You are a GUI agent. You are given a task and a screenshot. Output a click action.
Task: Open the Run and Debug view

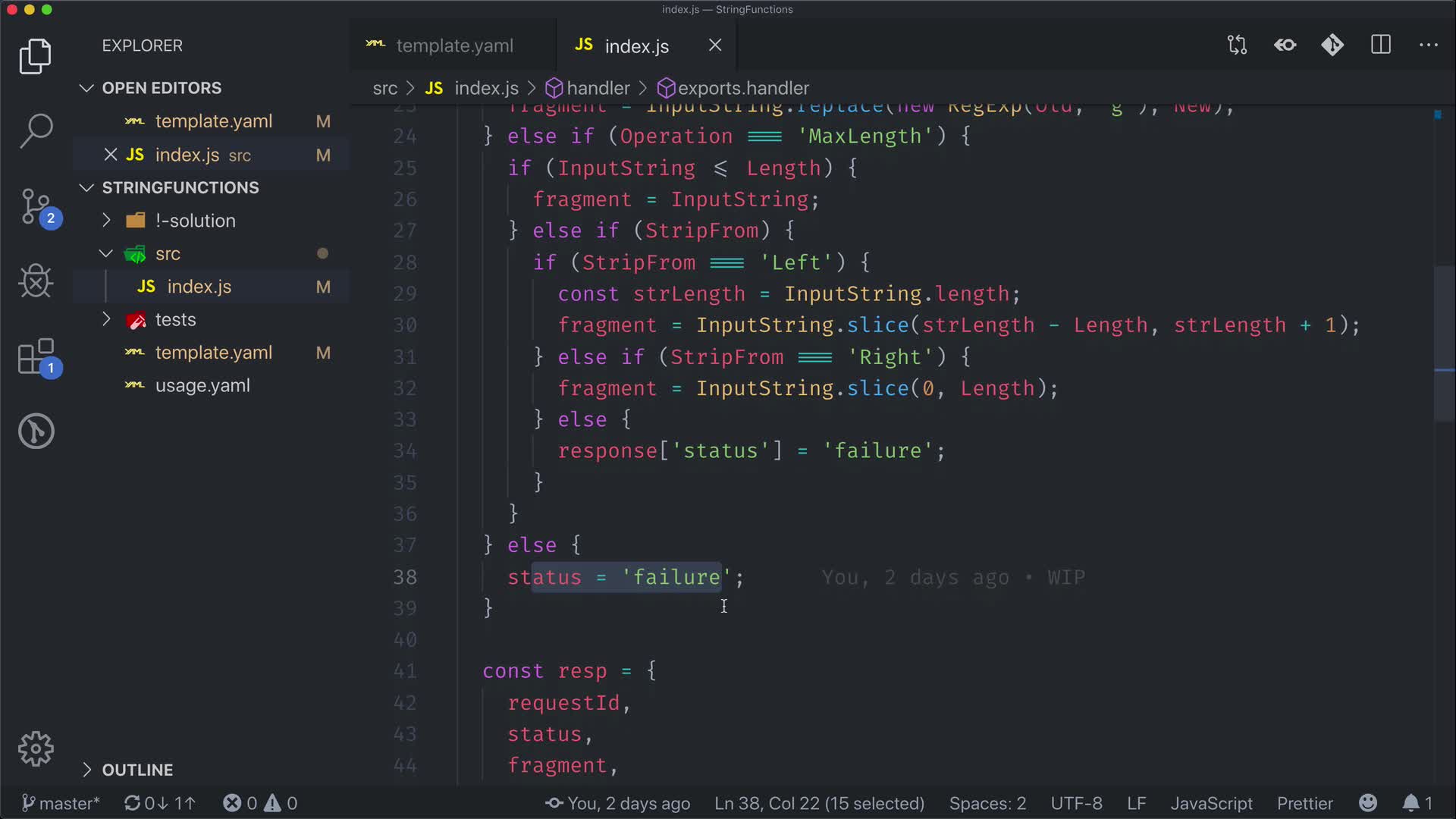point(36,281)
